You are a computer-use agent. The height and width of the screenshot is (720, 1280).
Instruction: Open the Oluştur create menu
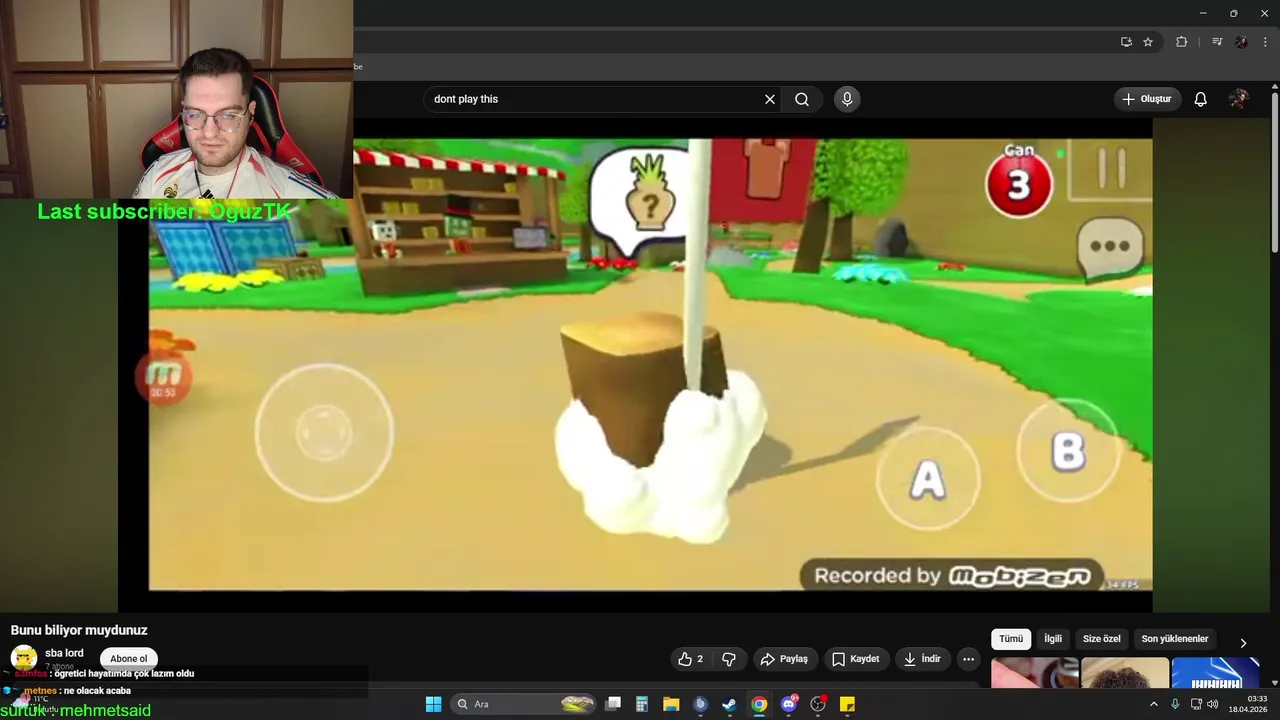pyautogui.click(x=1147, y=99)
